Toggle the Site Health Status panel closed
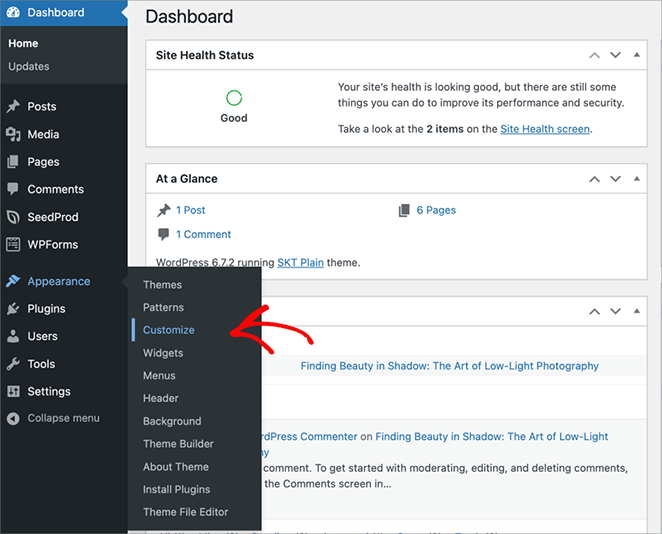 [638, 55]
